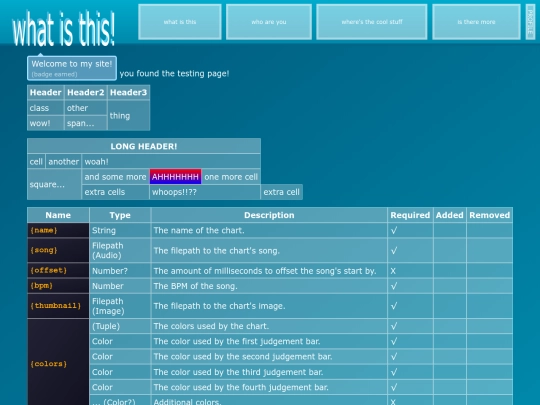
Task: Select the 'one more cell' cell
Action: click(x=231, y=177)
